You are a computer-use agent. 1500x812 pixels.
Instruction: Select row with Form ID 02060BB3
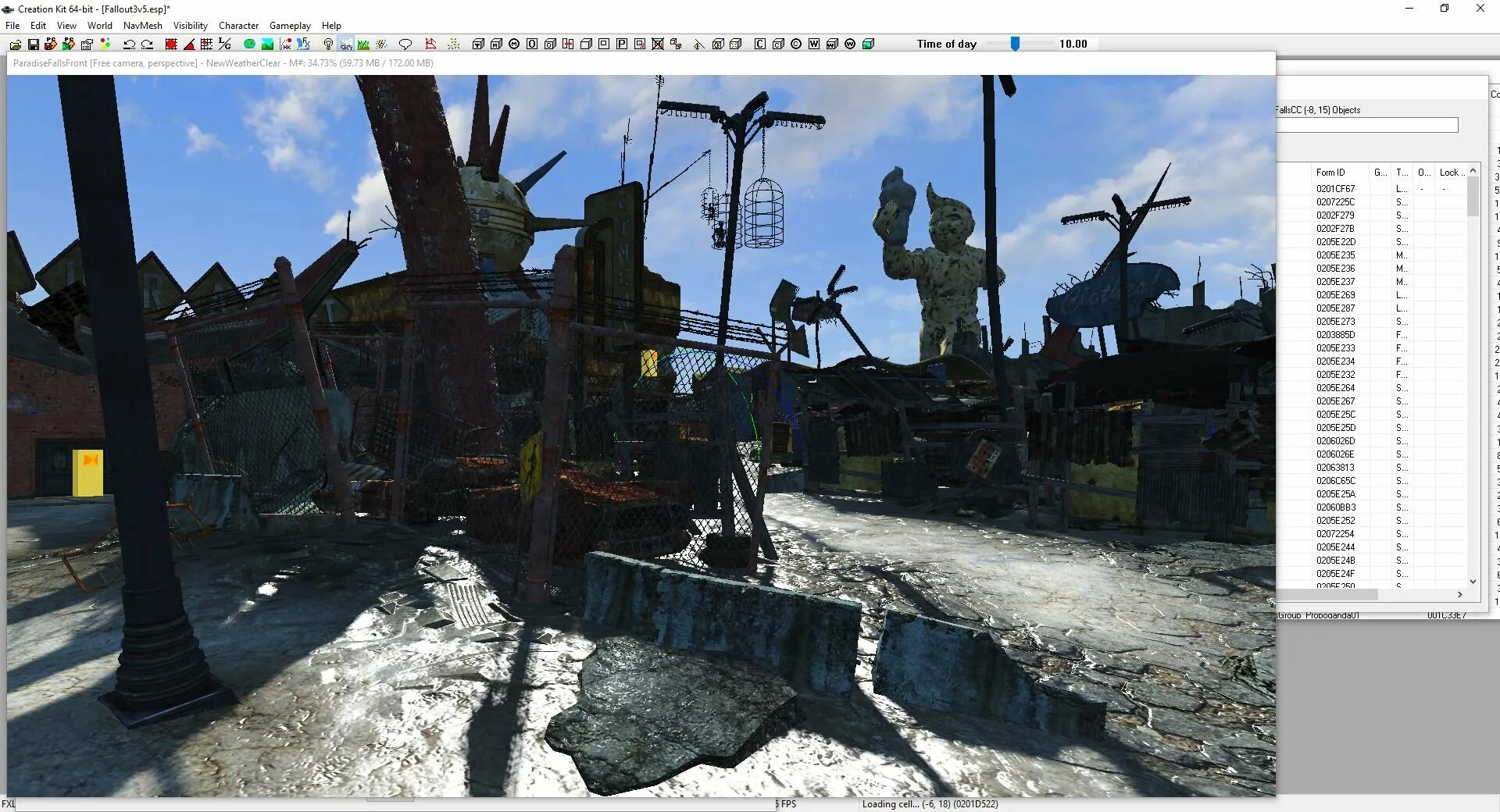coord(1373,507)
